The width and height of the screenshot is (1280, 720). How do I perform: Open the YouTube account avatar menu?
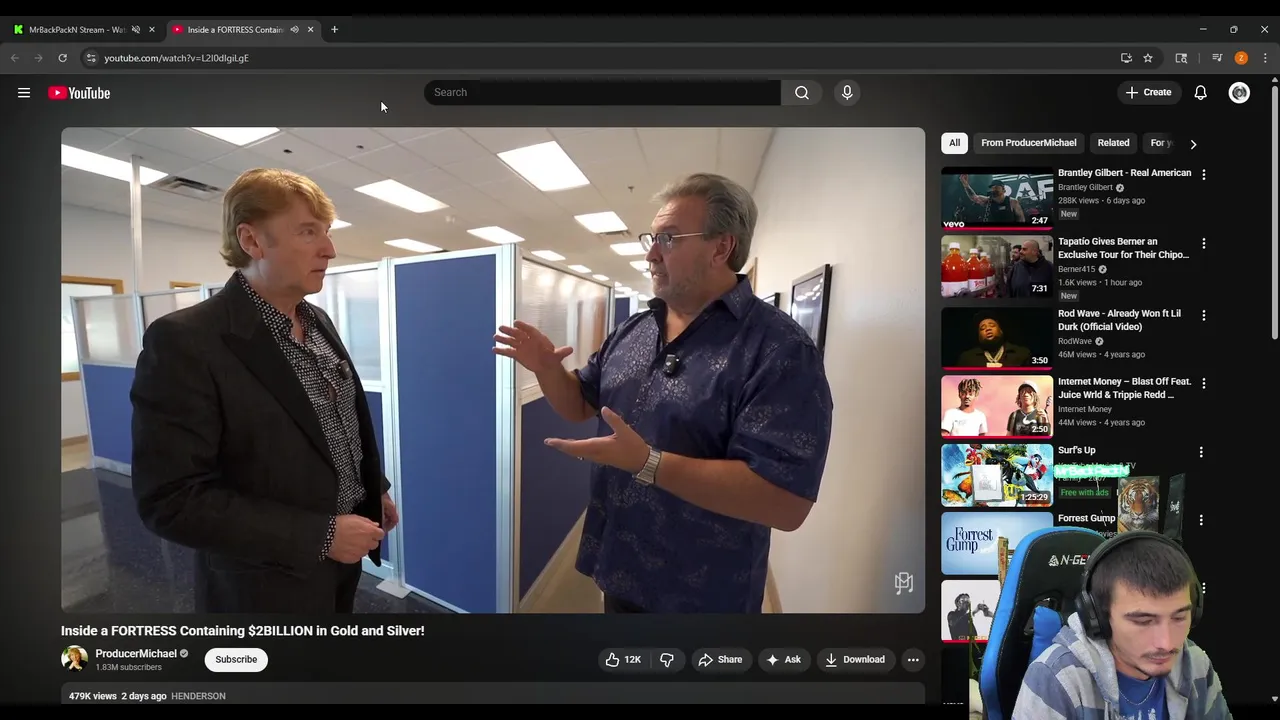1239,93
